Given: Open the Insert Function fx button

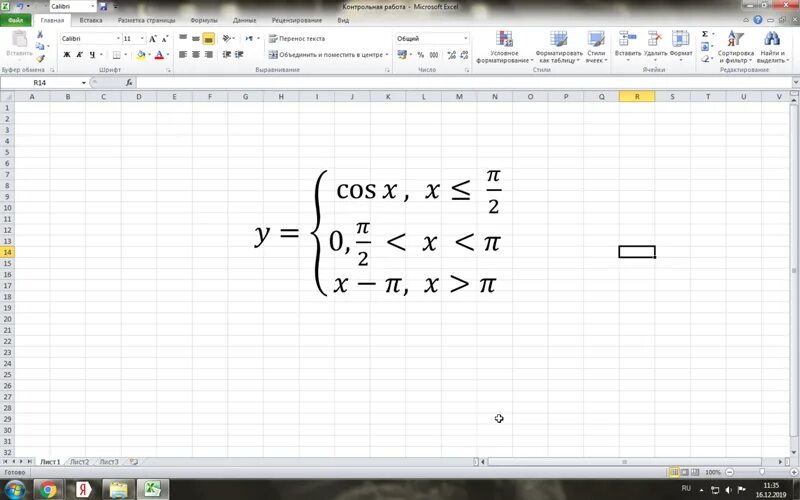Looking at the screenshot, I should [x=129, y=83].
